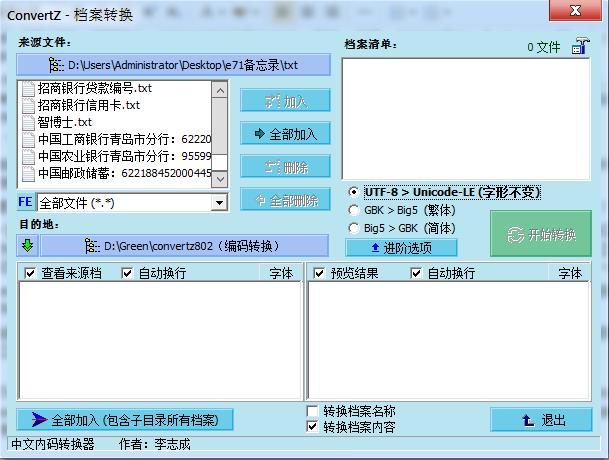This screenshot has height=460, width=609.
Task: Click 全部加入 (包含子目录所有档案) button
Action: [125, 420]
